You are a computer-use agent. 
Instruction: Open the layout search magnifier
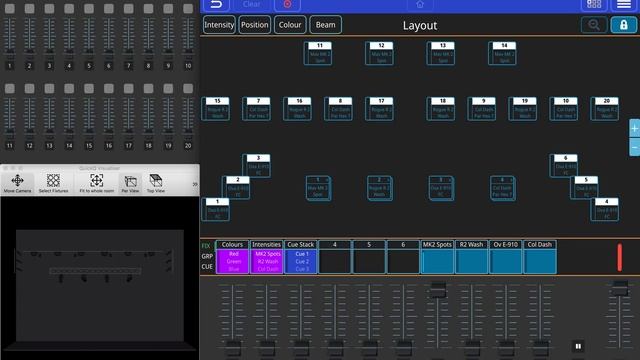[x=594, y=25]
